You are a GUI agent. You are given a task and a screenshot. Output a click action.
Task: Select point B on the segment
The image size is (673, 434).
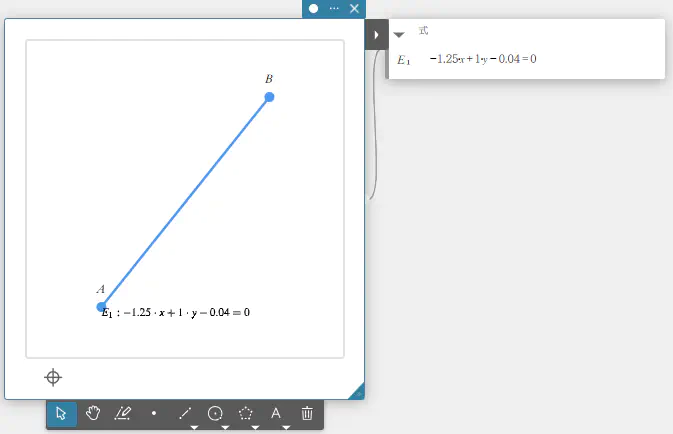269,97
